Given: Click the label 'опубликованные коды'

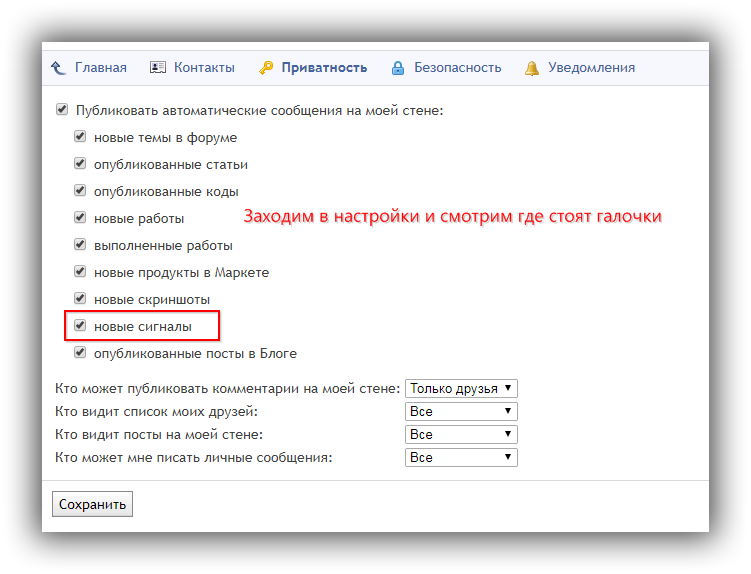Looking at the screenshot, I should click(166, 192).
